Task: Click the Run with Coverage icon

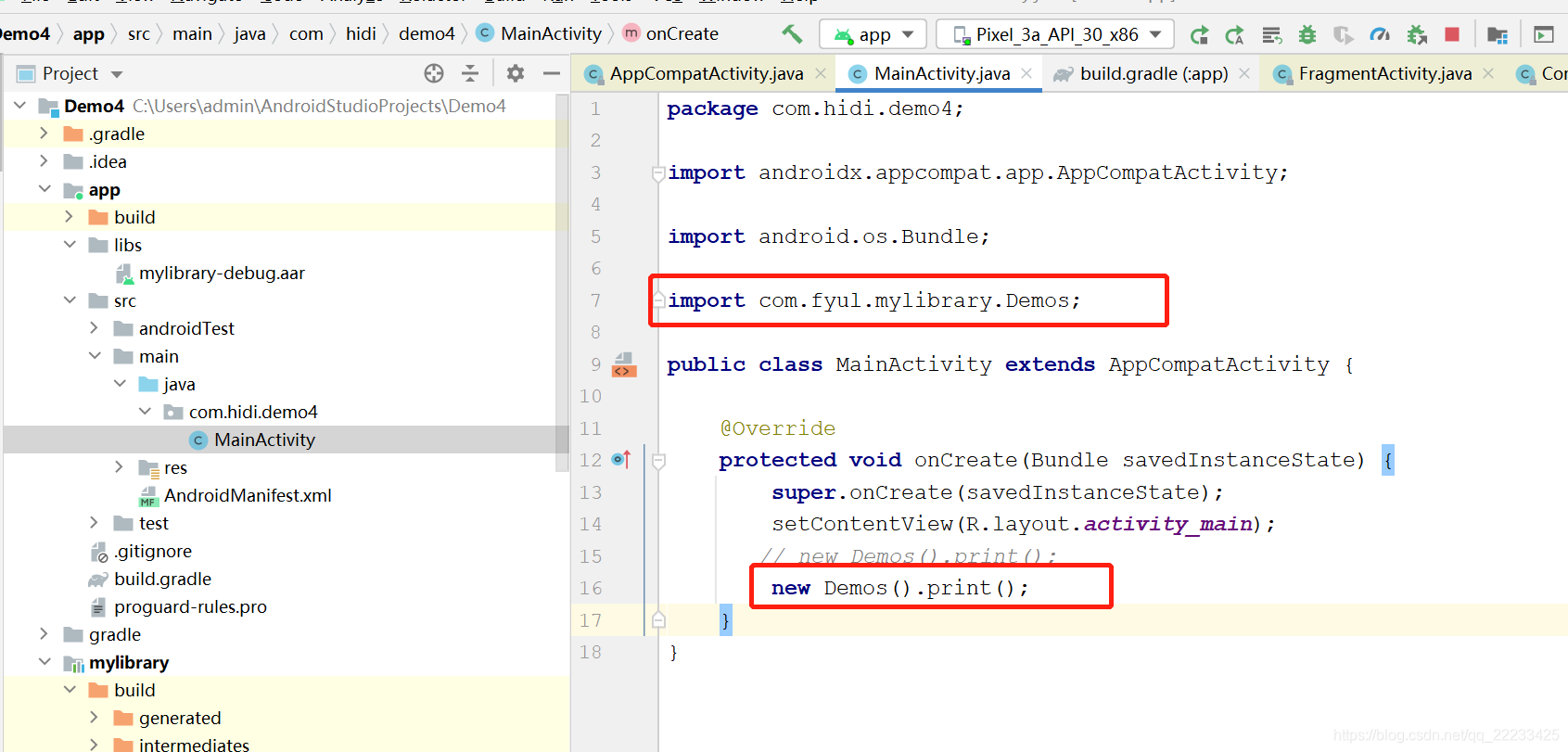Action: tap(1343, 35)
